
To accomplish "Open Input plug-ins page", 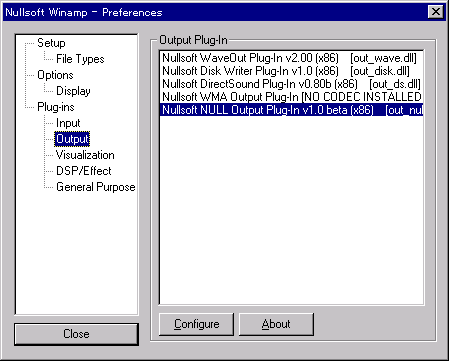I will [x=68, y=123].
